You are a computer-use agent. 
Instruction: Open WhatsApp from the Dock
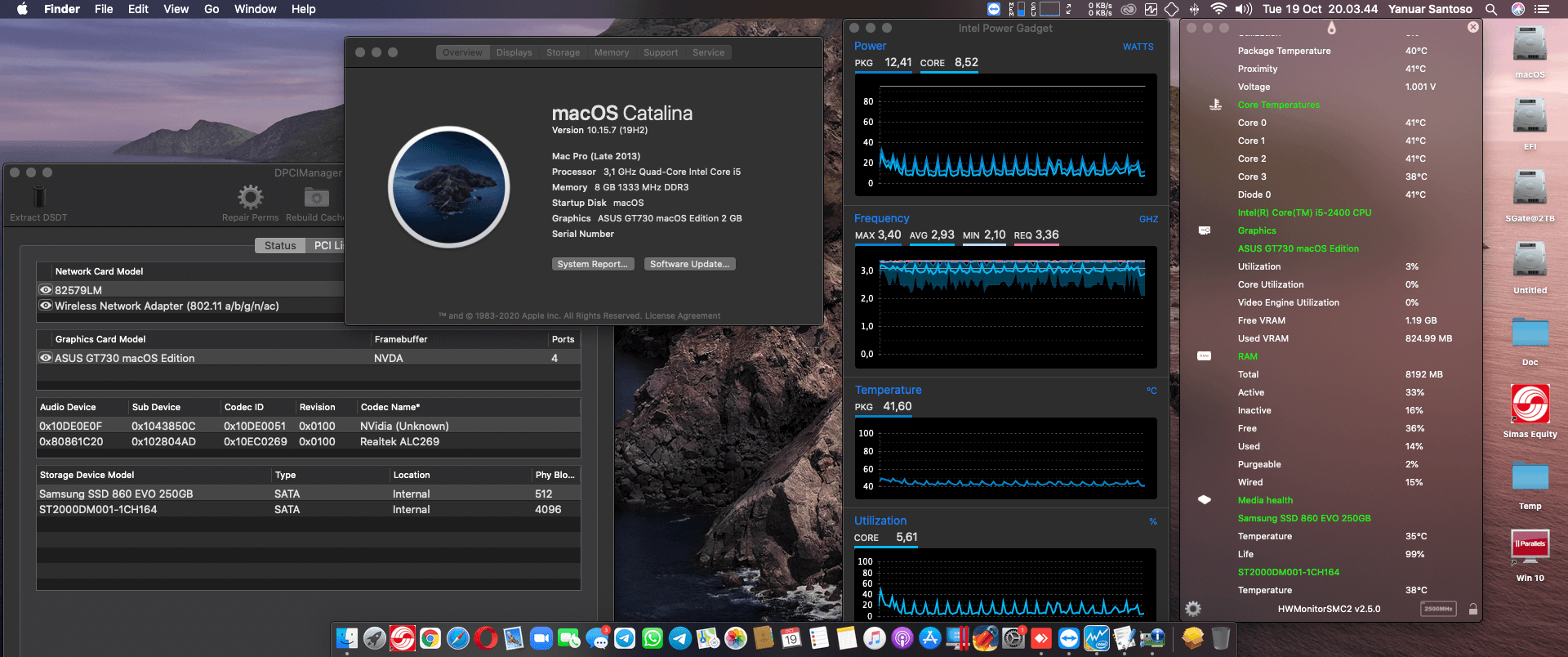pyautogui.click(x=653, y=638)
